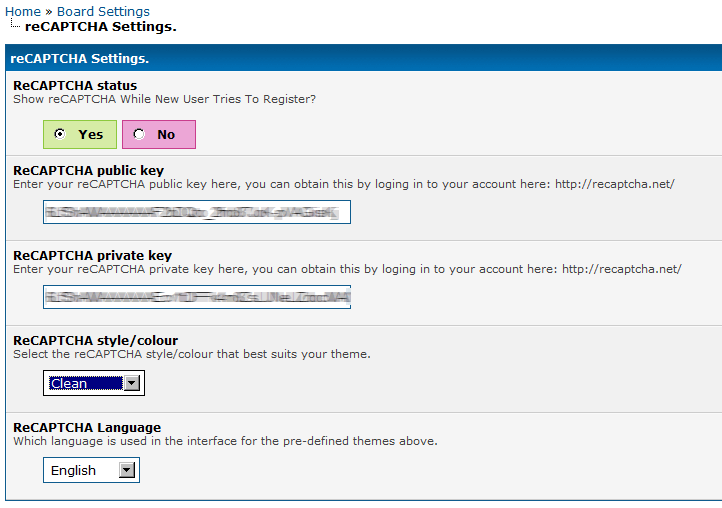This screenshot has height=508, width=722.
Task: Click the Home breadcrumb link
Action: click(23, 12)
